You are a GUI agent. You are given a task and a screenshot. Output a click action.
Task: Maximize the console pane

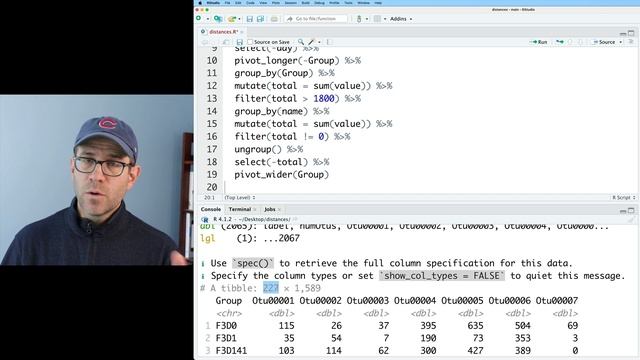(631, 211)
